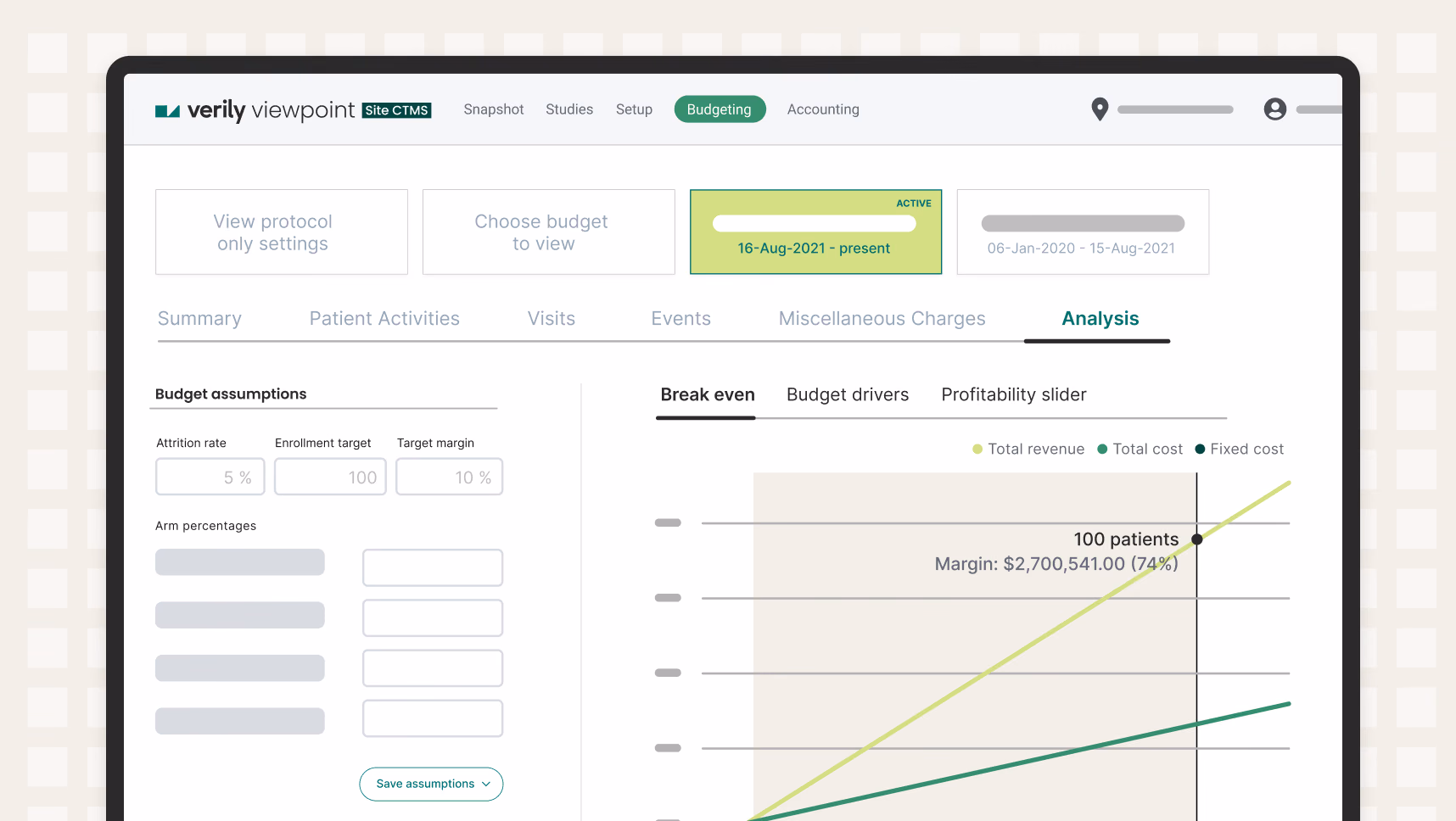Open the Profitability slider sub-tab
This screenshot has height=821, width=1456.
click(x=1014, y=395)
